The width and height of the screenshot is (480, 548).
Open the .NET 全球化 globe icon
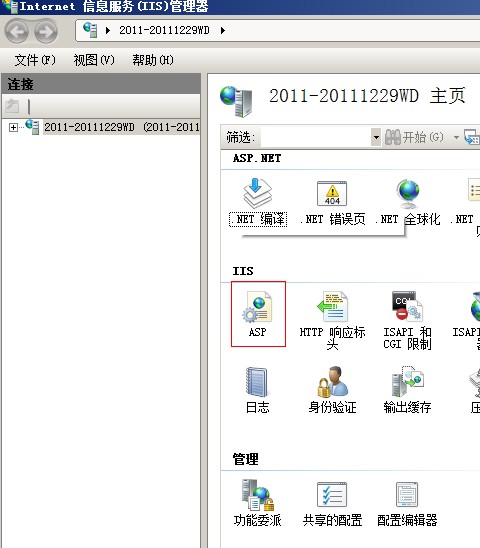pyautogui.click(x=408, y=193)
